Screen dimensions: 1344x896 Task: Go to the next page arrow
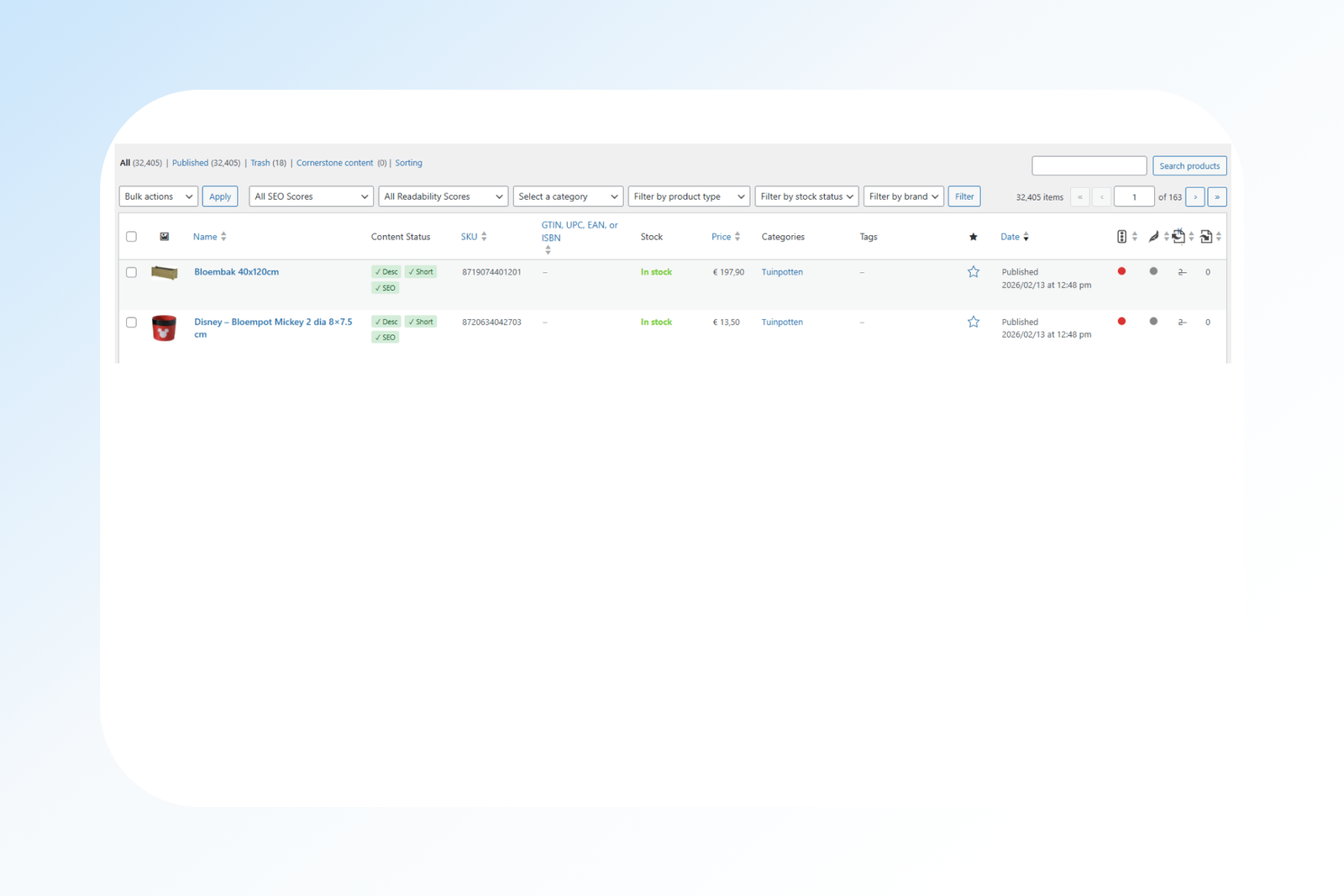tap(1194, 197)
